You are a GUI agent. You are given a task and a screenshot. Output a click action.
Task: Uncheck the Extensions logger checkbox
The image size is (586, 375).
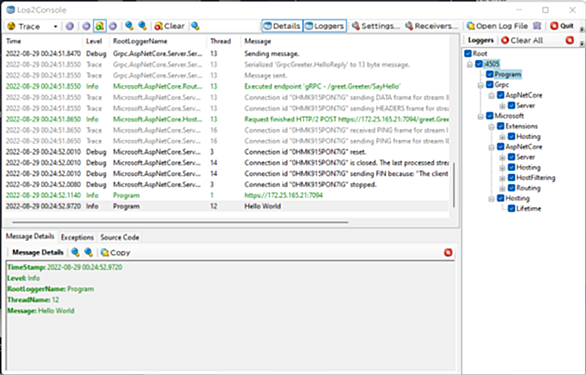[500, 126]
